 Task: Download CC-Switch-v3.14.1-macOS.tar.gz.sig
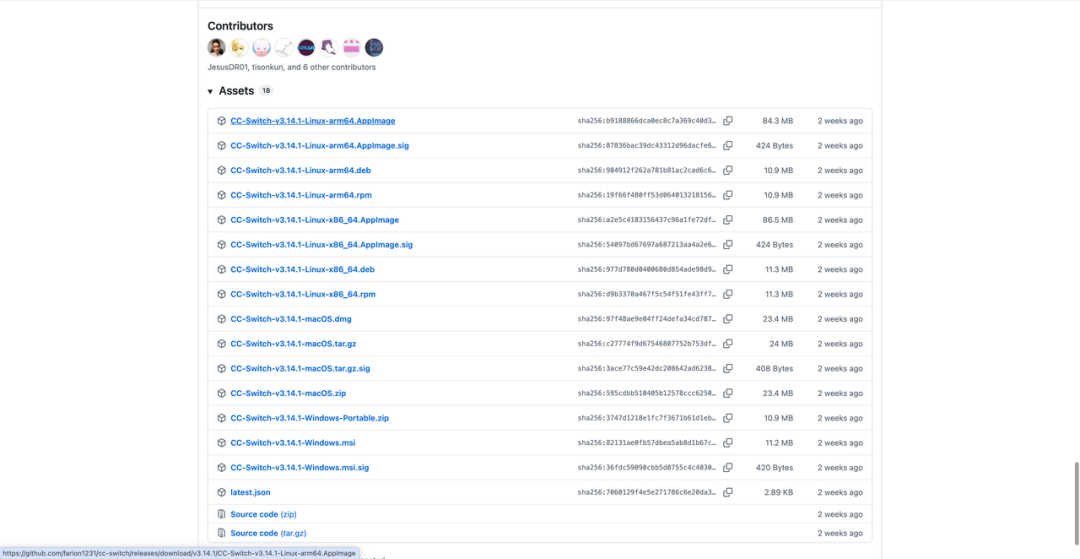tap(300, 368)
